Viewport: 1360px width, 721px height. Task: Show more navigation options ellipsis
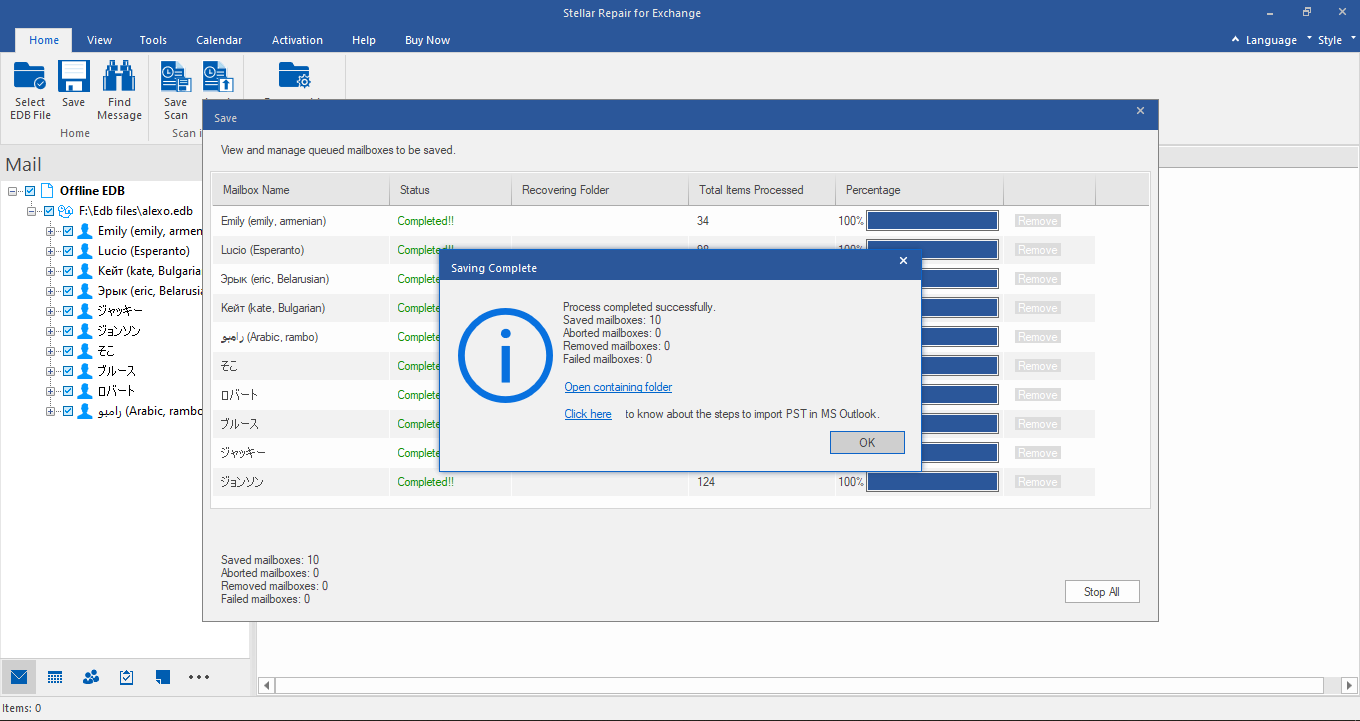199,677
